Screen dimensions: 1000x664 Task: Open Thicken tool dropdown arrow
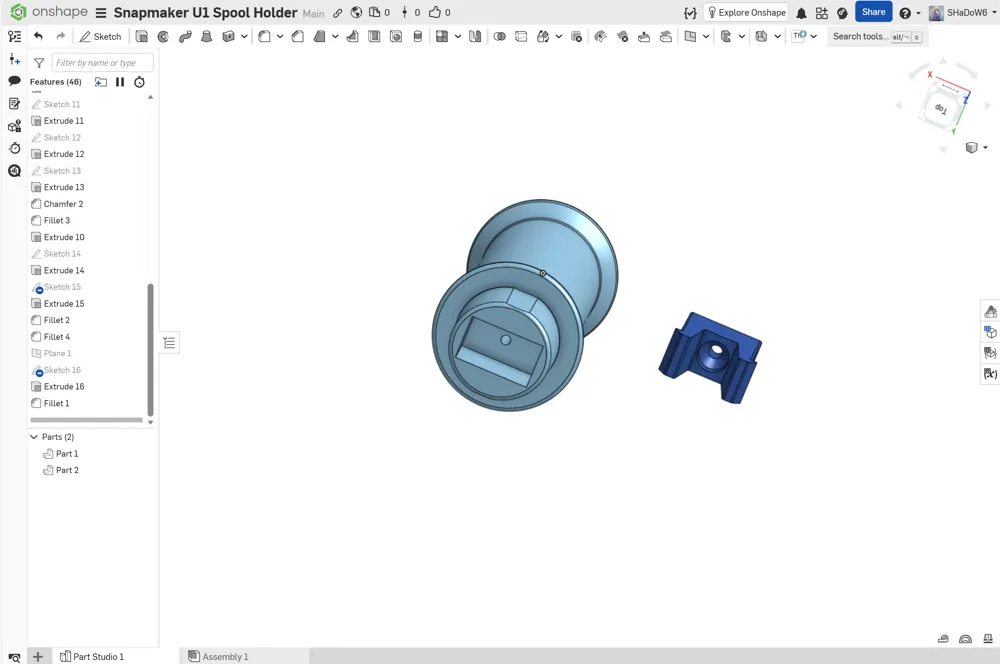point(244,36)
